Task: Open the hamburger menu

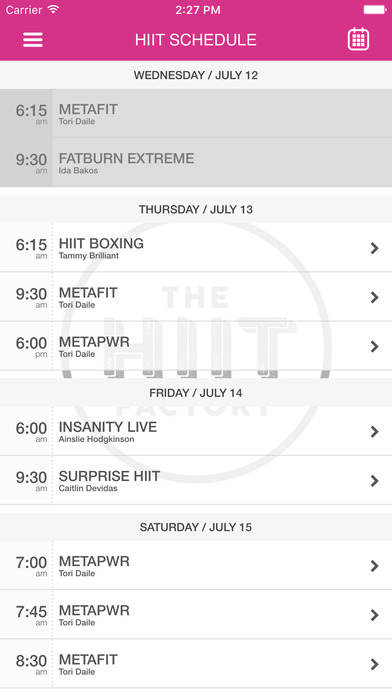Action: (x=33, y=40)
